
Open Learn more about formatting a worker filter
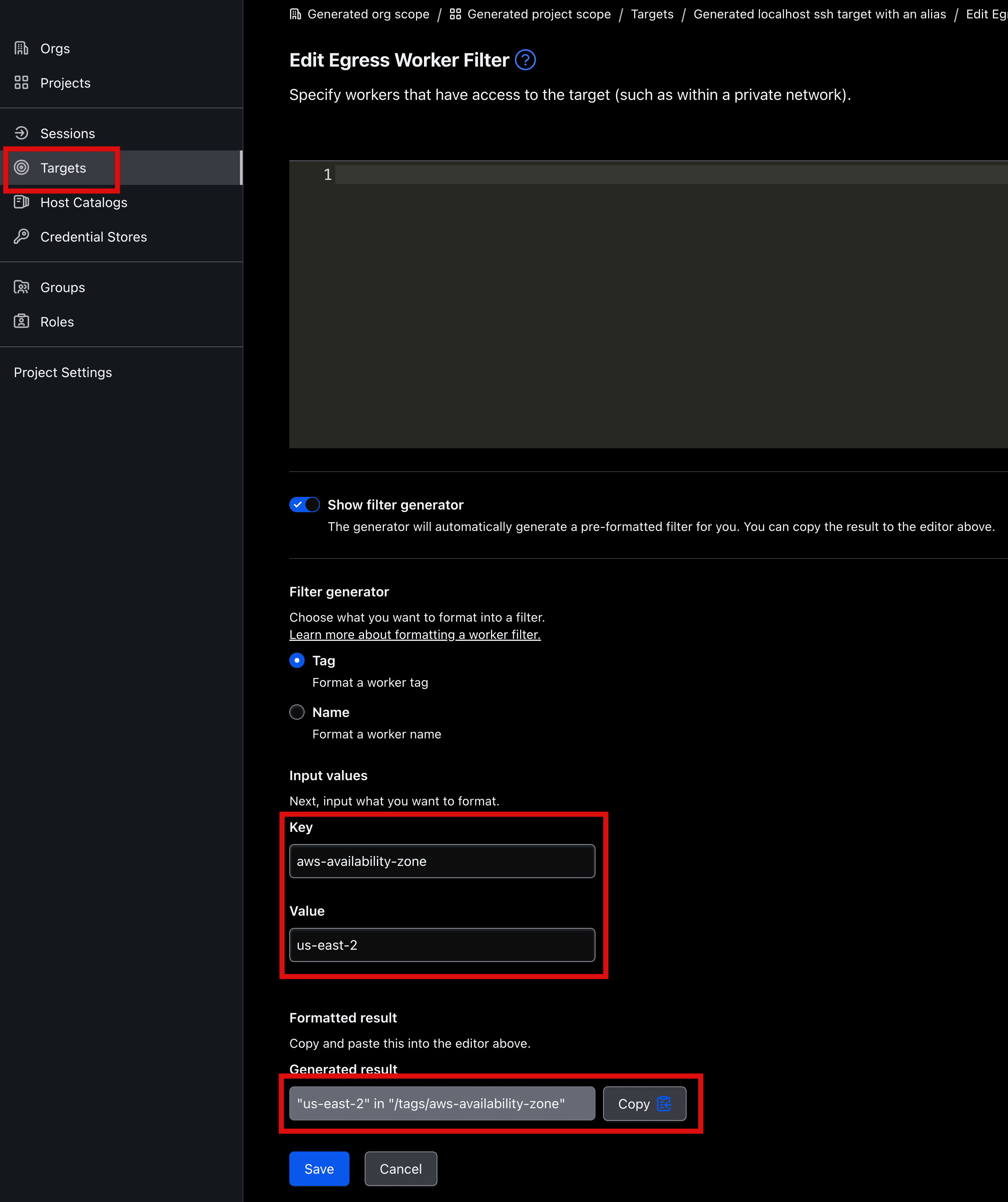[415, 635]
